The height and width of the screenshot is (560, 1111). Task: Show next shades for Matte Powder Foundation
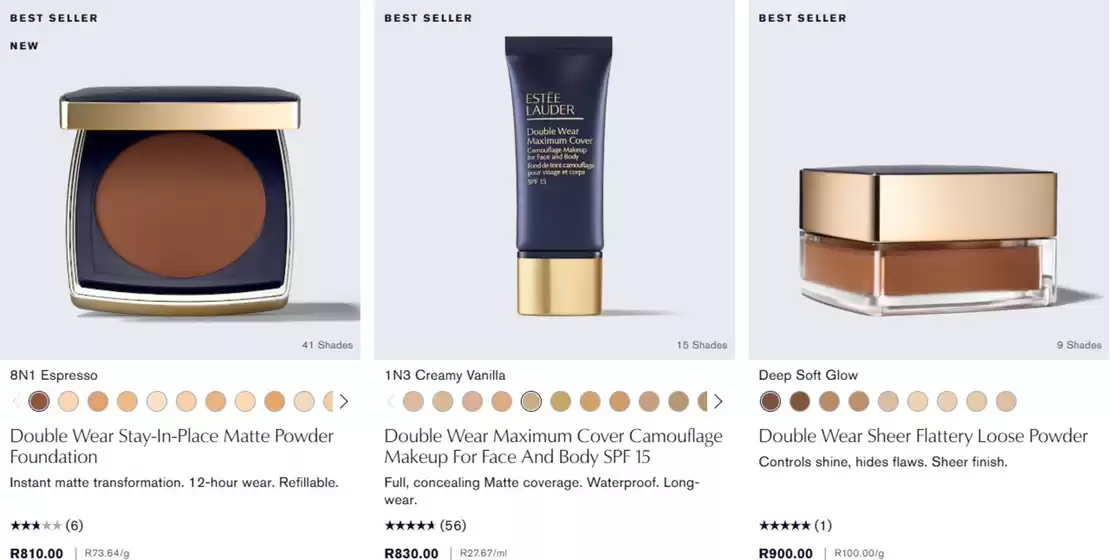344,402
